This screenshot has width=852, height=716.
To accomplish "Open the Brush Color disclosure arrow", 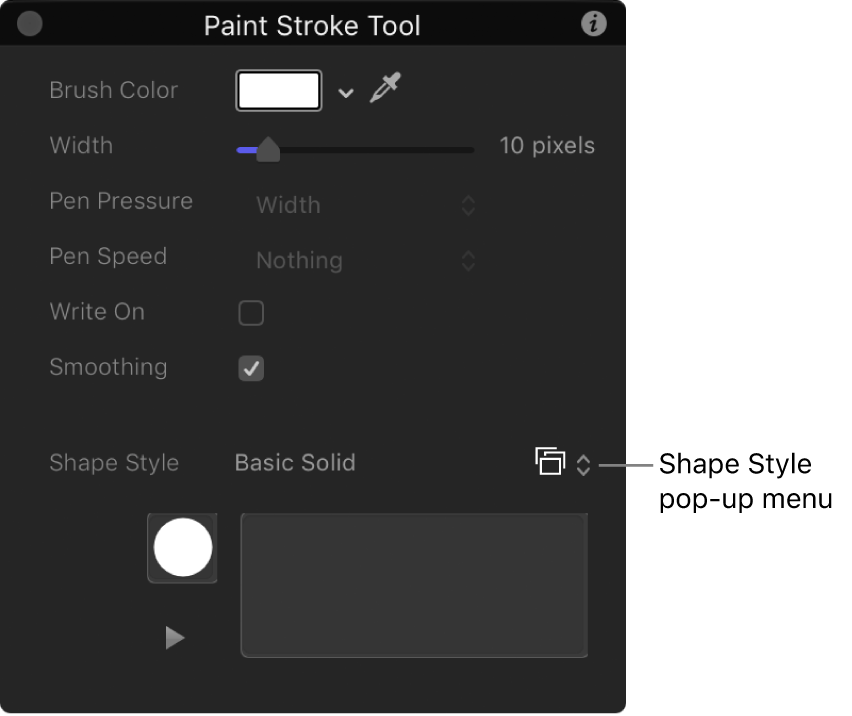I will pyautogui.click(x=345, y=92).
